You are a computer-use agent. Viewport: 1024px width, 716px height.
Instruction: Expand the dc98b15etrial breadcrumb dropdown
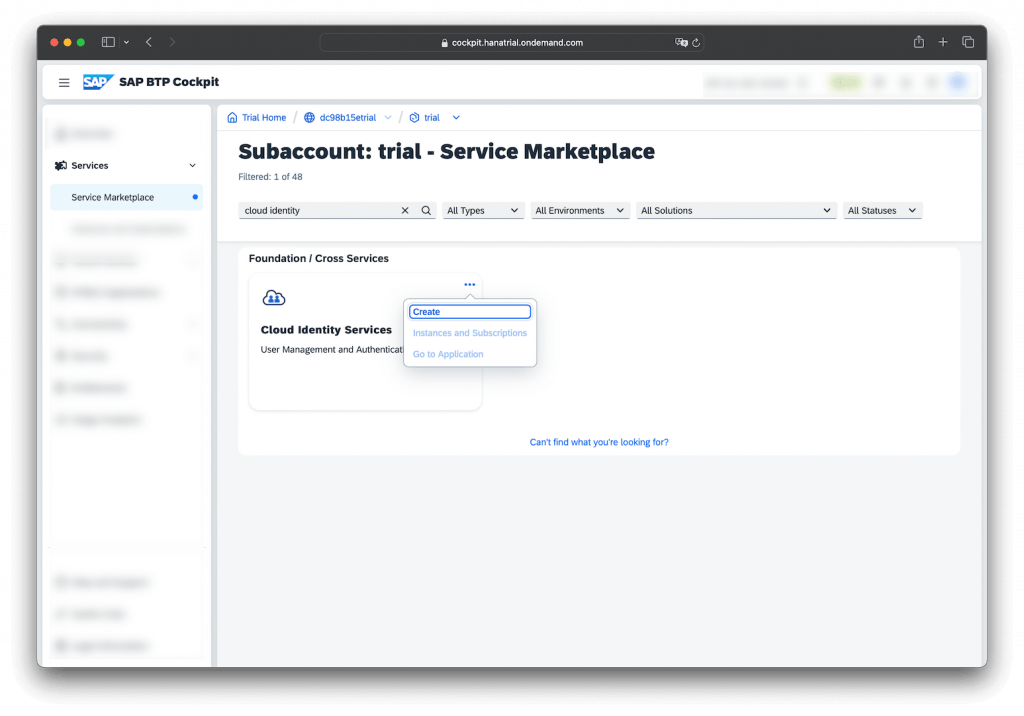point(388,118)
